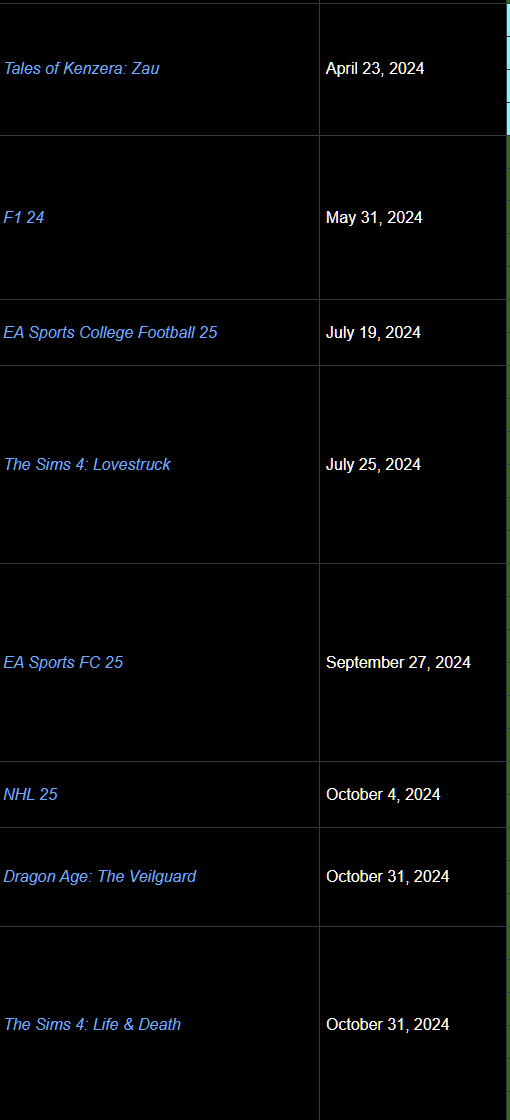
Task: Select Life & Death's October 31, 2024 date
Action: (413, 1024)
